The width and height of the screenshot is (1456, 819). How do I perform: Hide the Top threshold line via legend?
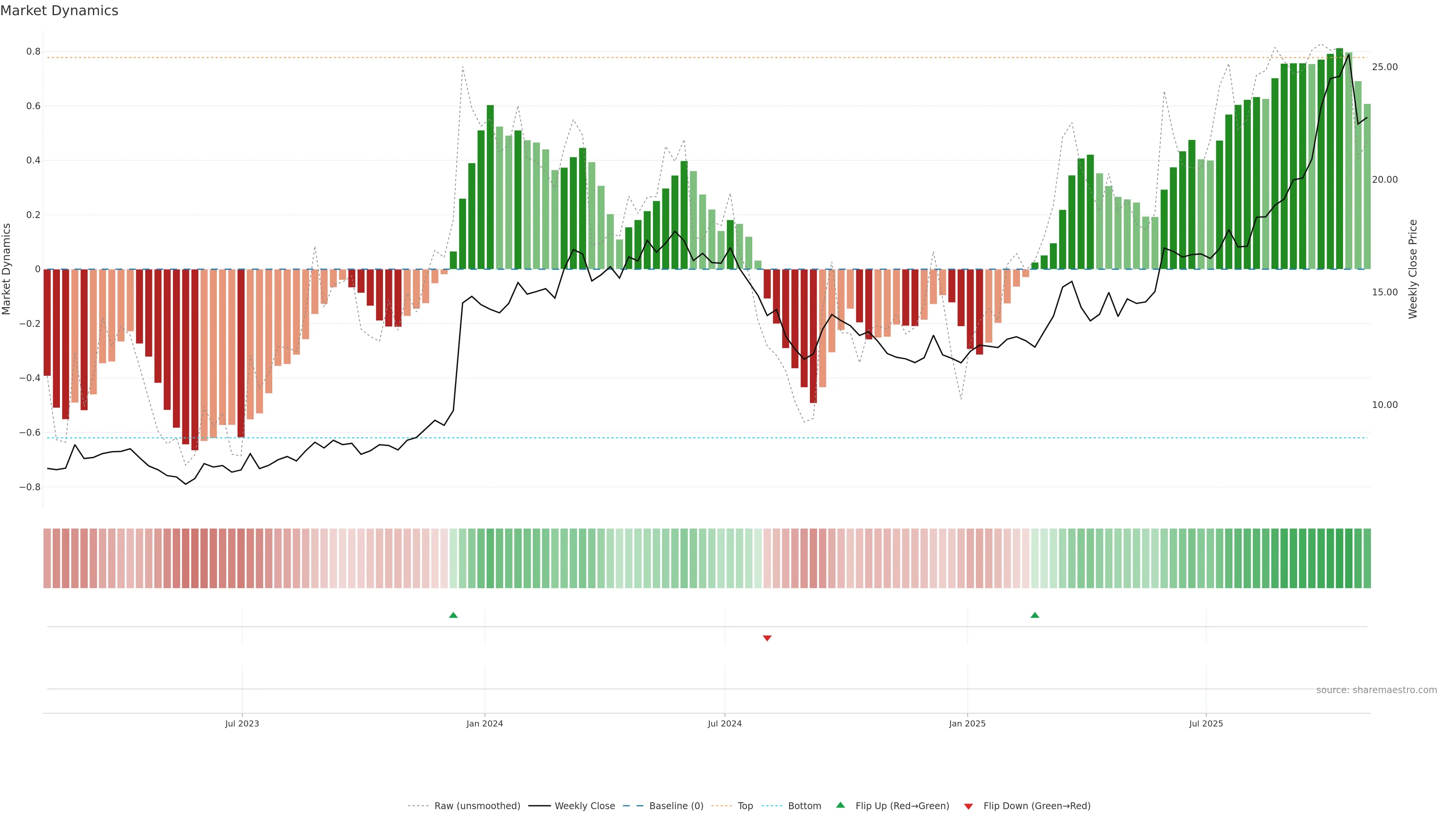[745, 806]
